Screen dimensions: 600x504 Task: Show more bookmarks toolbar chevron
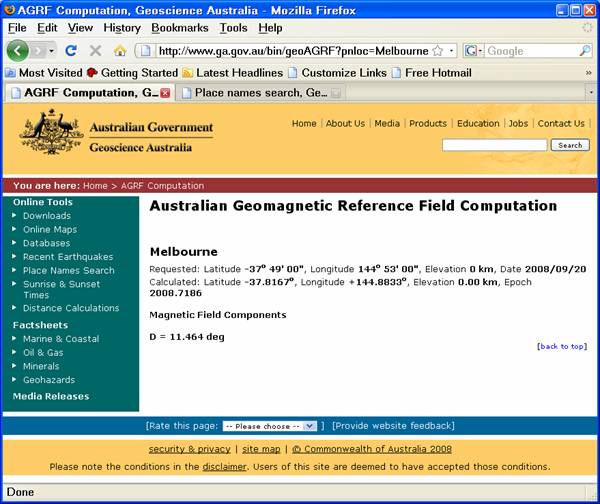tap(588, 73)
